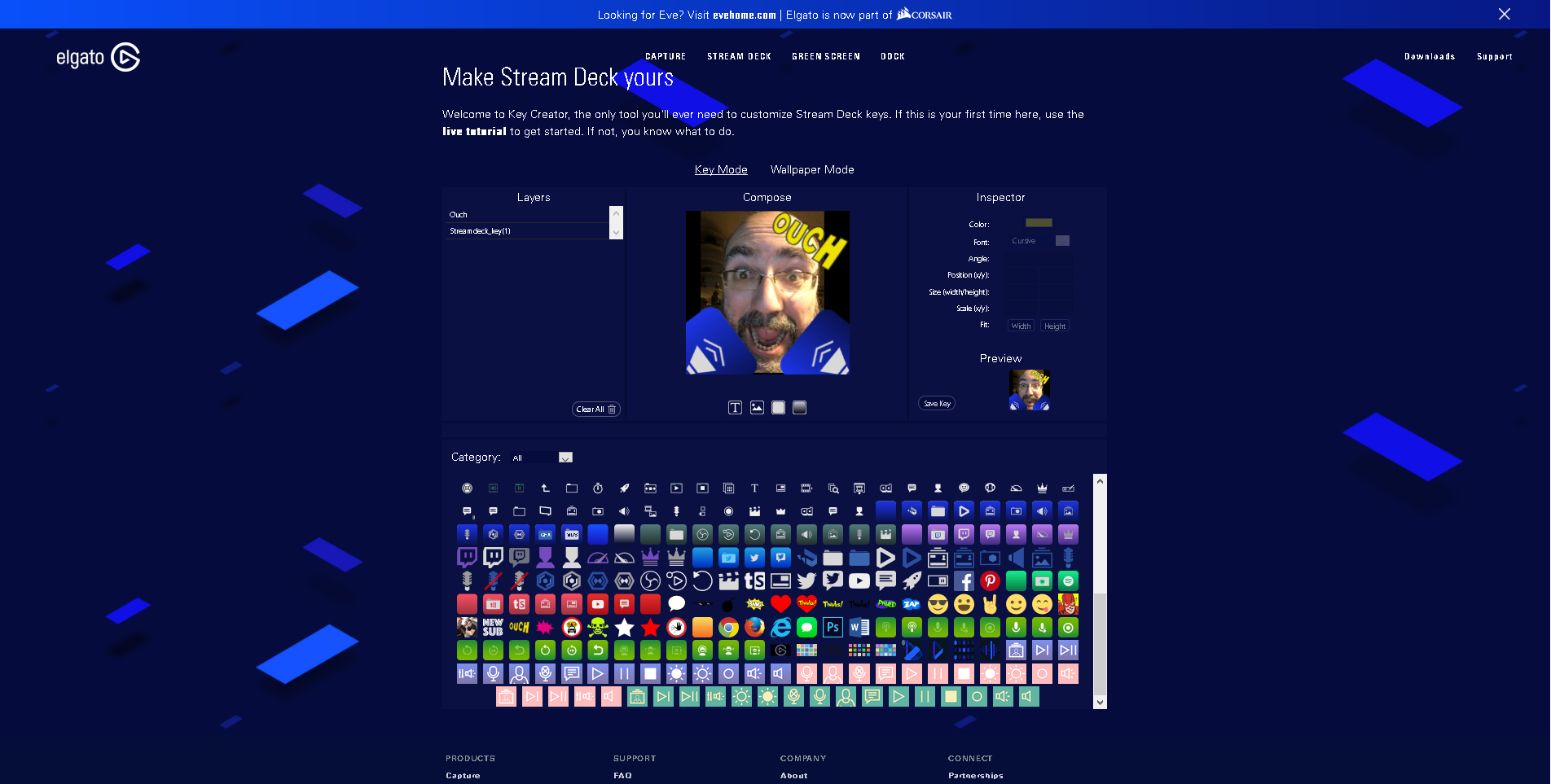Screen dimensions: 1551x784
Task: Select the Facebook icon
Action: point(964,581)
